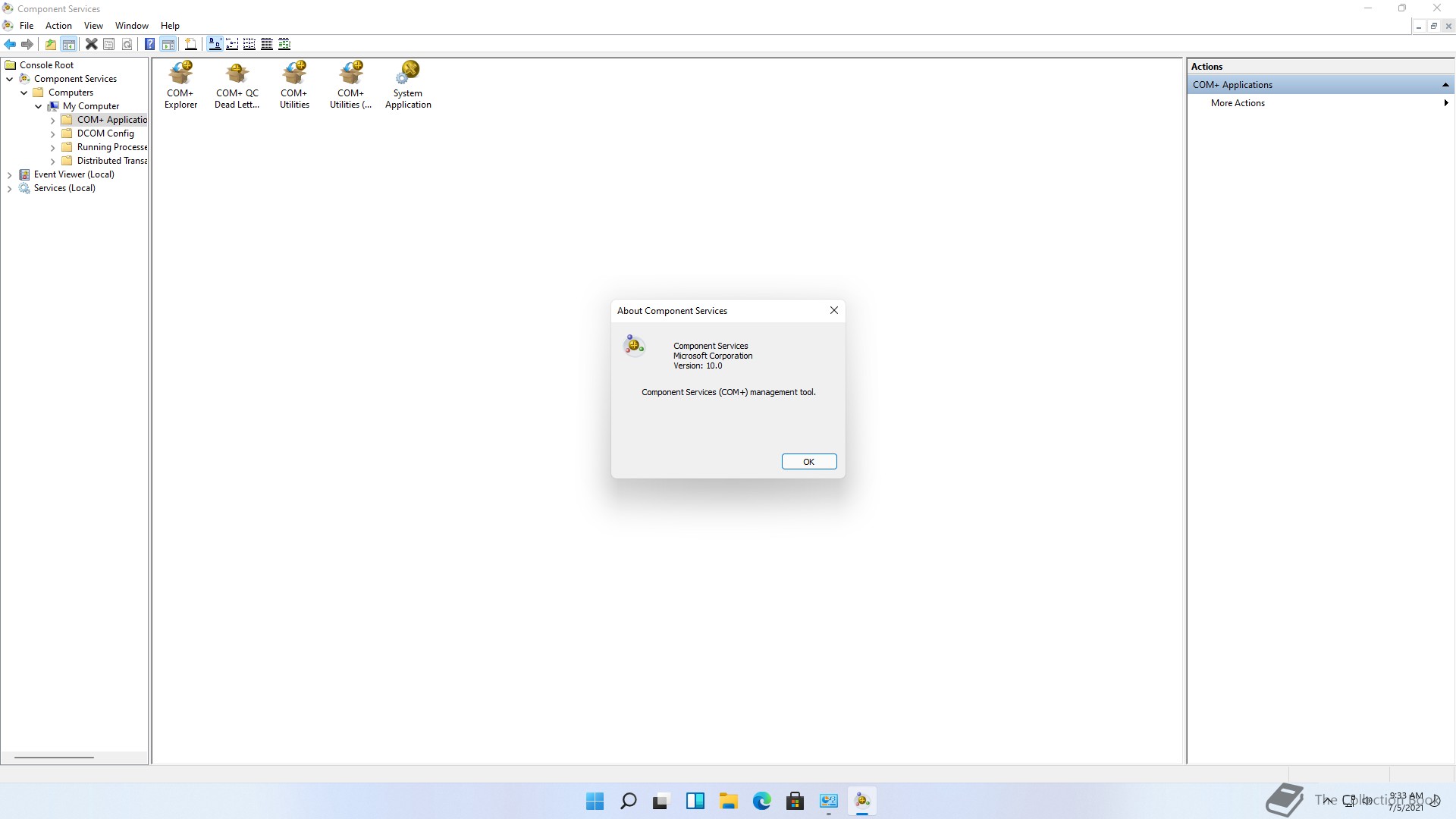Open the Help menu
Screen dimensions: 1456x819
(170, 26)
